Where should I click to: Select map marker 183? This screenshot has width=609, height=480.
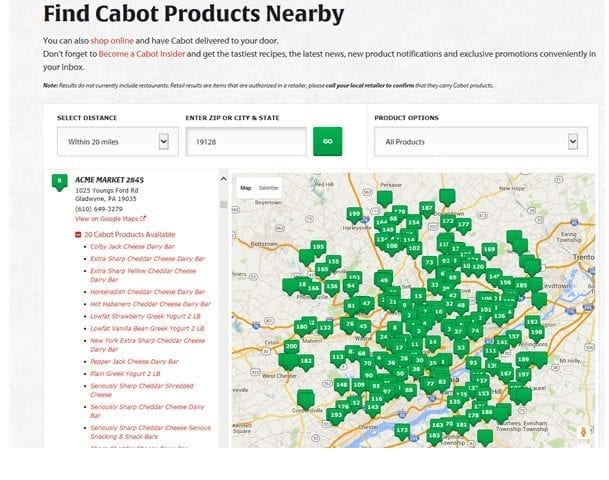(434, 437)
